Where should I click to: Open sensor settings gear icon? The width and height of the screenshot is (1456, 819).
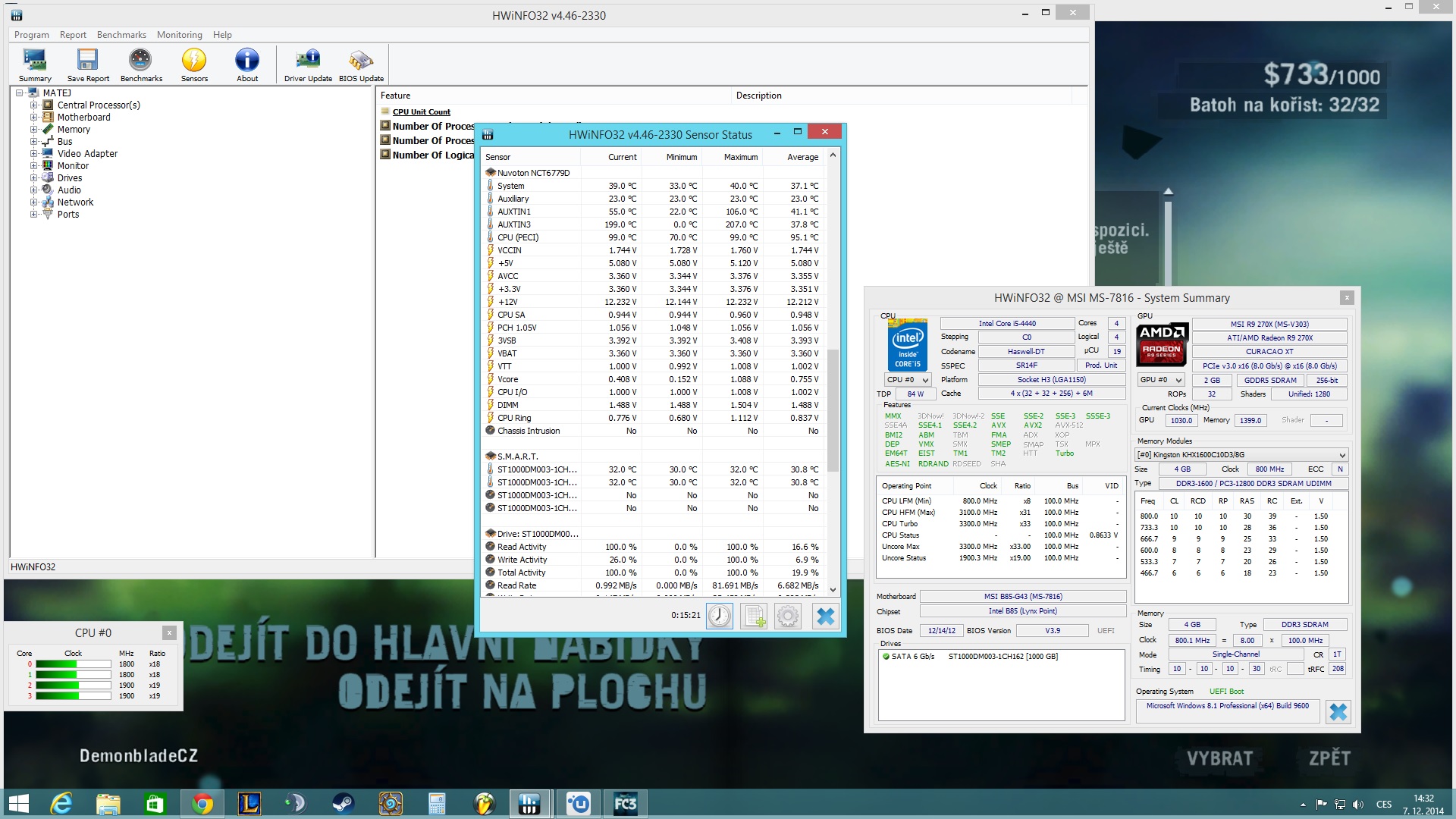pos(788,616)
